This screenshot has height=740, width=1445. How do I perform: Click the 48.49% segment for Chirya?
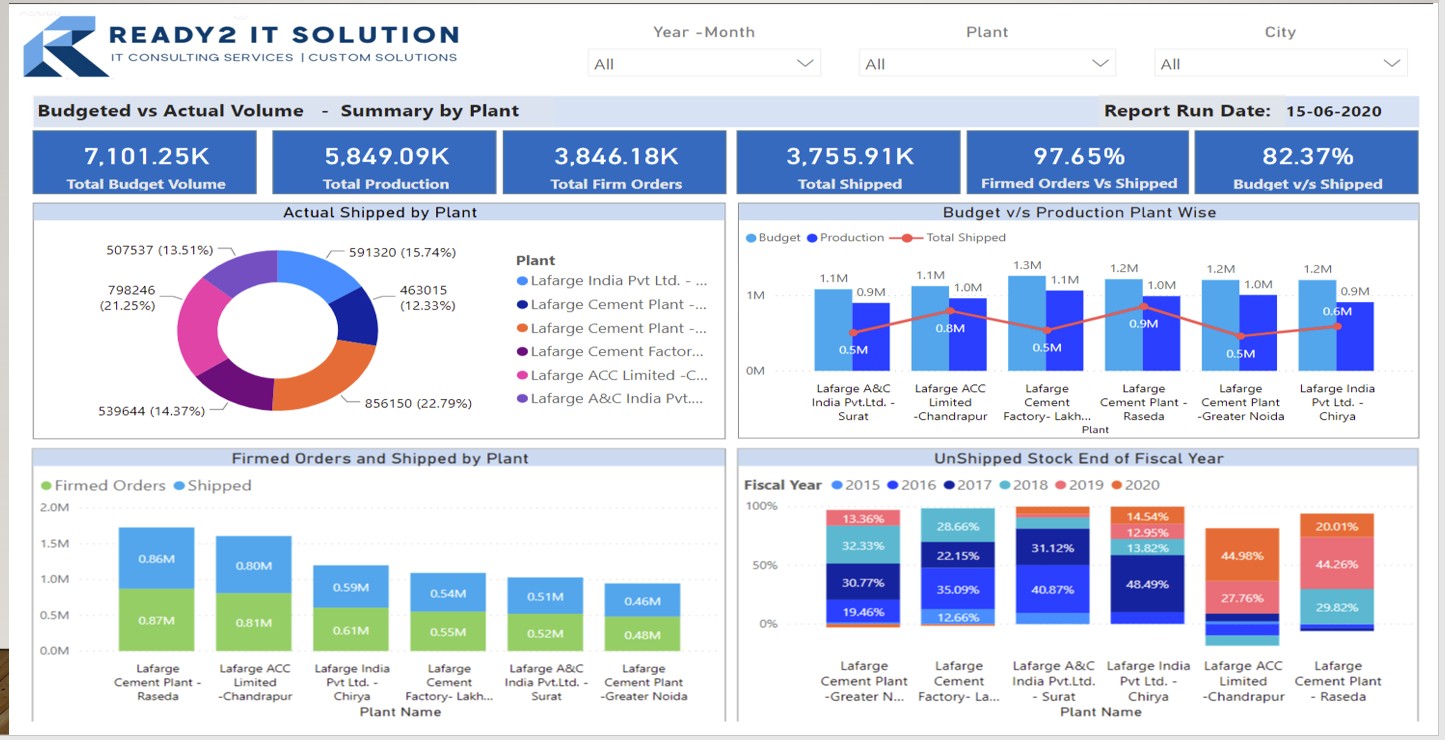click(1147, 584)
